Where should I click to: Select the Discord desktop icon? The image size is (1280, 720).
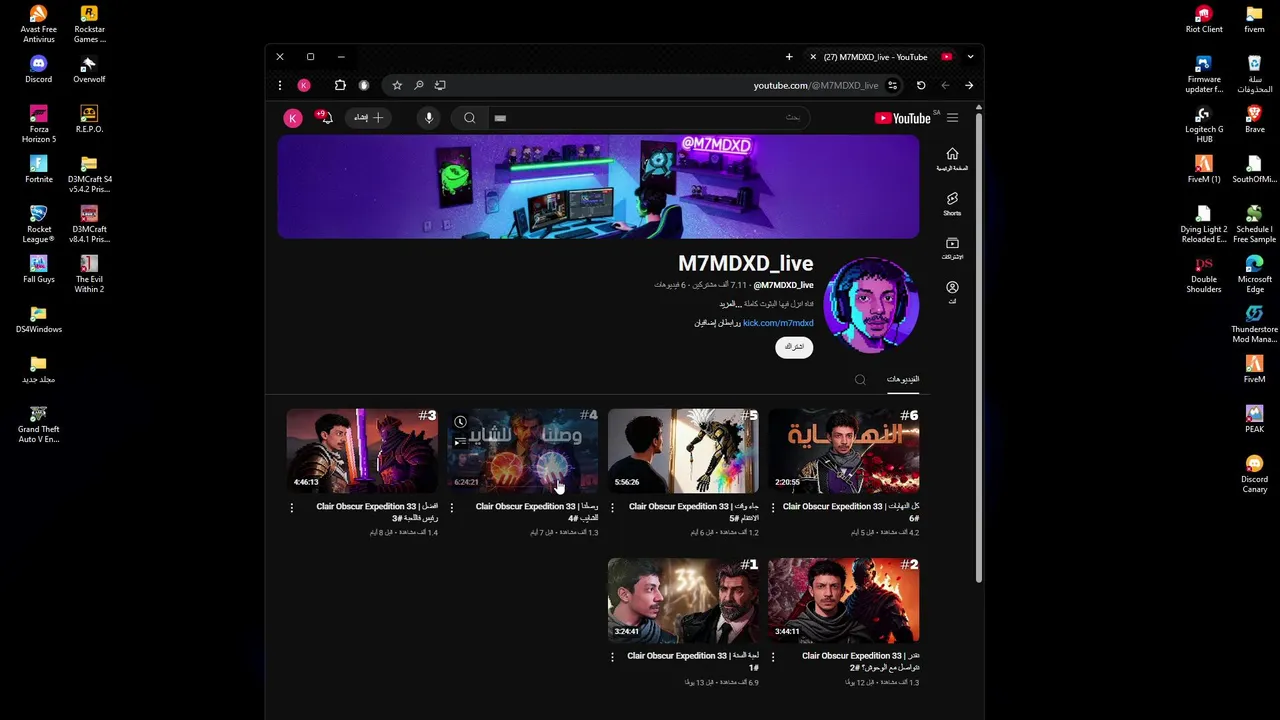point(38,69)
